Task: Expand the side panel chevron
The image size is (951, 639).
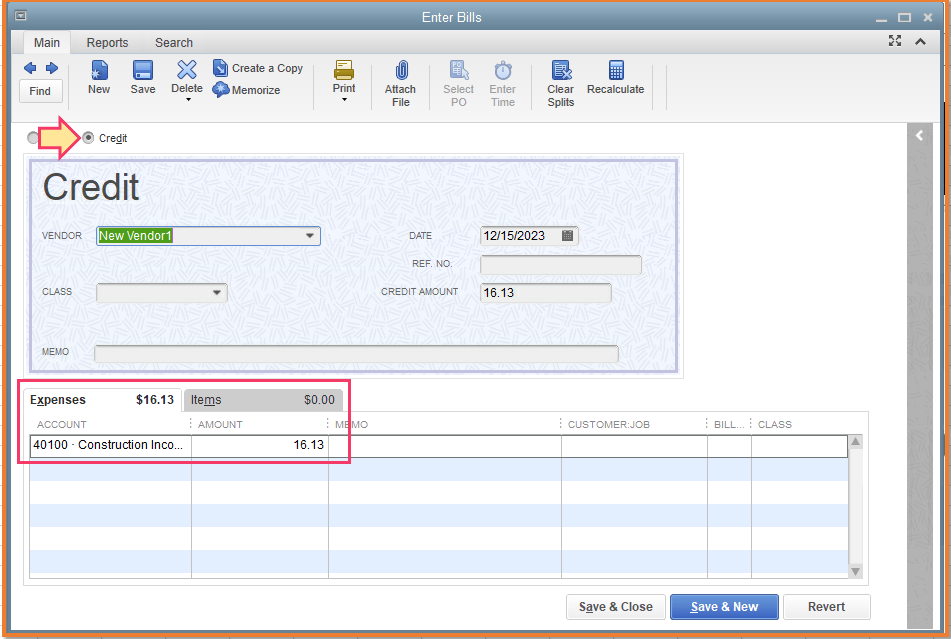Action: click(x=919, y=135)
